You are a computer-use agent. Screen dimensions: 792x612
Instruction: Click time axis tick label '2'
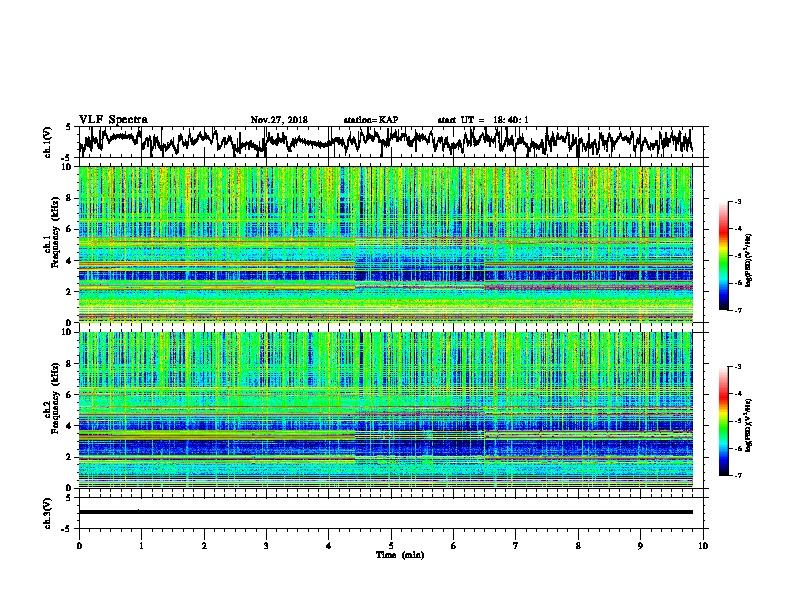(x=204, y=546)
